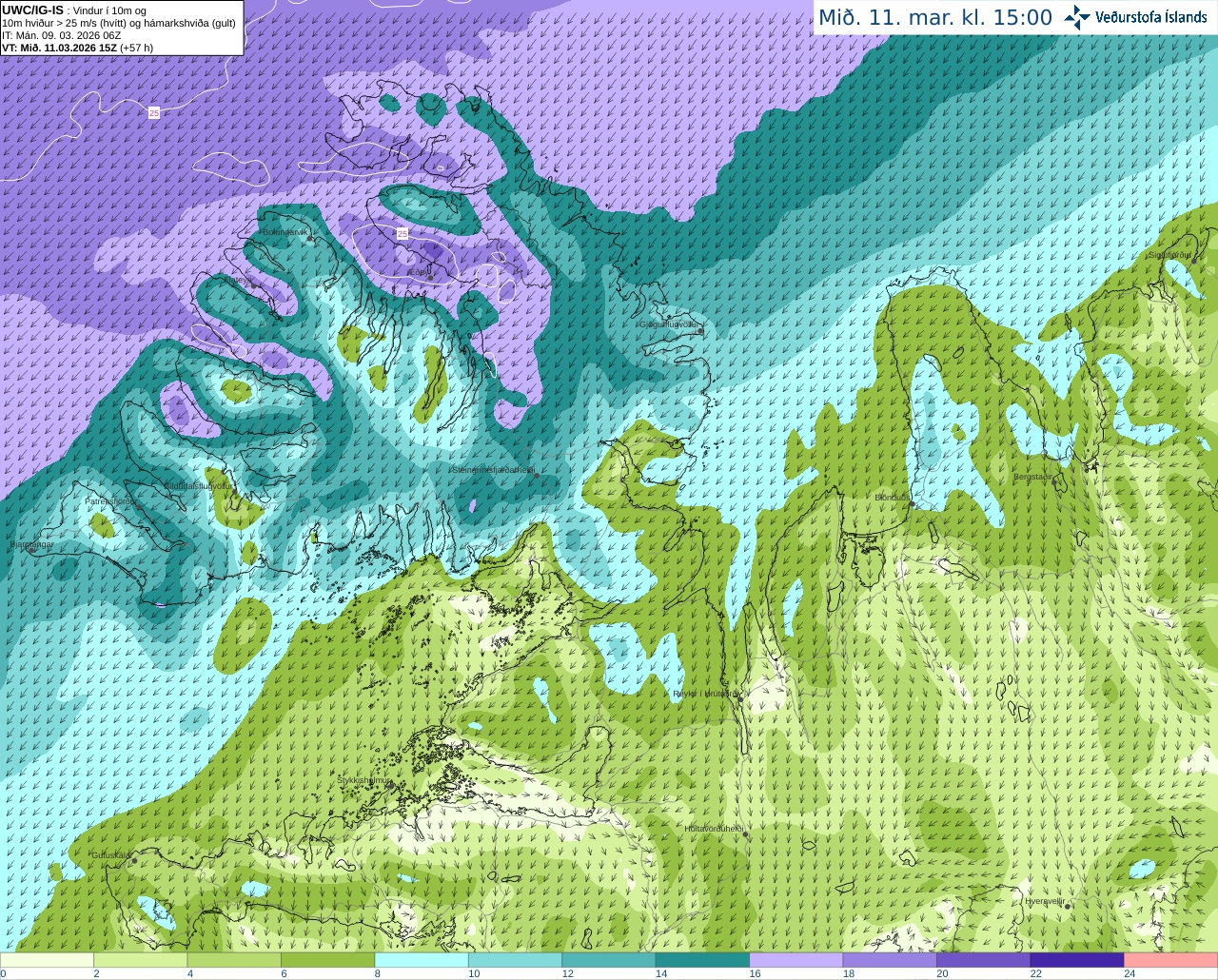This screenshot has height=980, width=1218.
Task: Click the Holtavörðuheiði station label
Action: [x=714, y=829]
